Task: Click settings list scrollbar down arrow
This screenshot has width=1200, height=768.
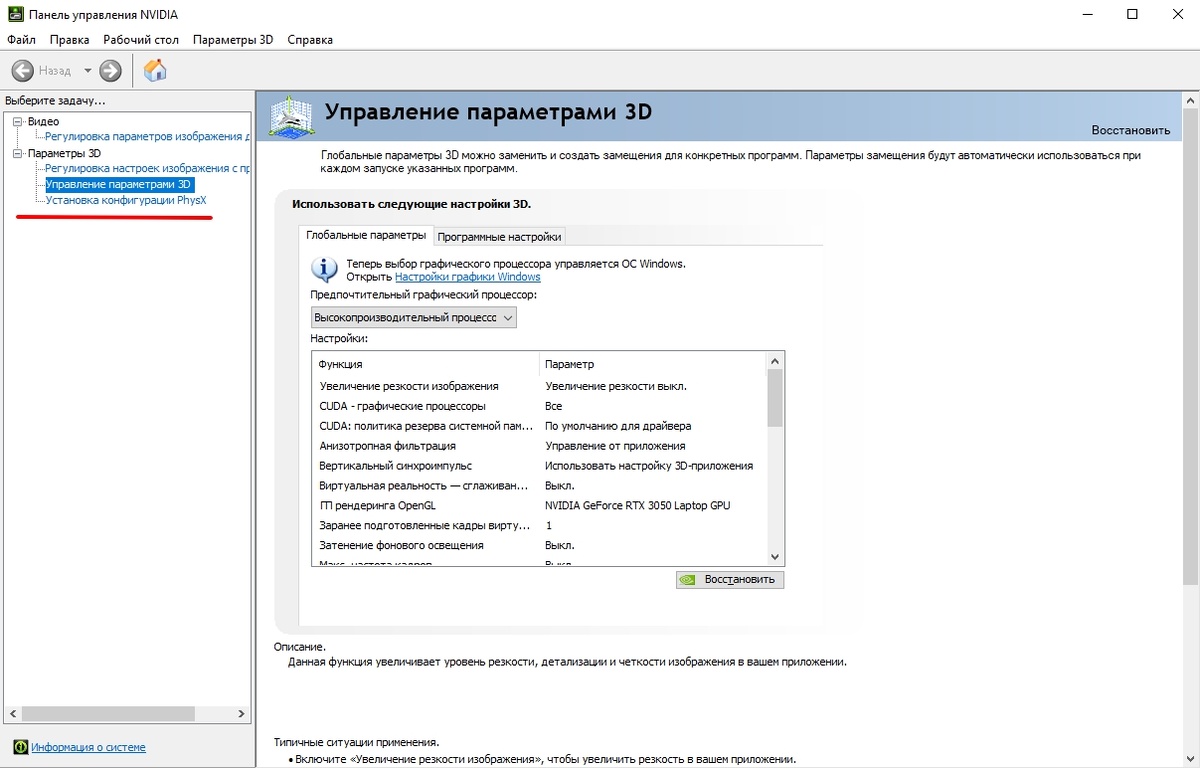Action: [775, 556]
